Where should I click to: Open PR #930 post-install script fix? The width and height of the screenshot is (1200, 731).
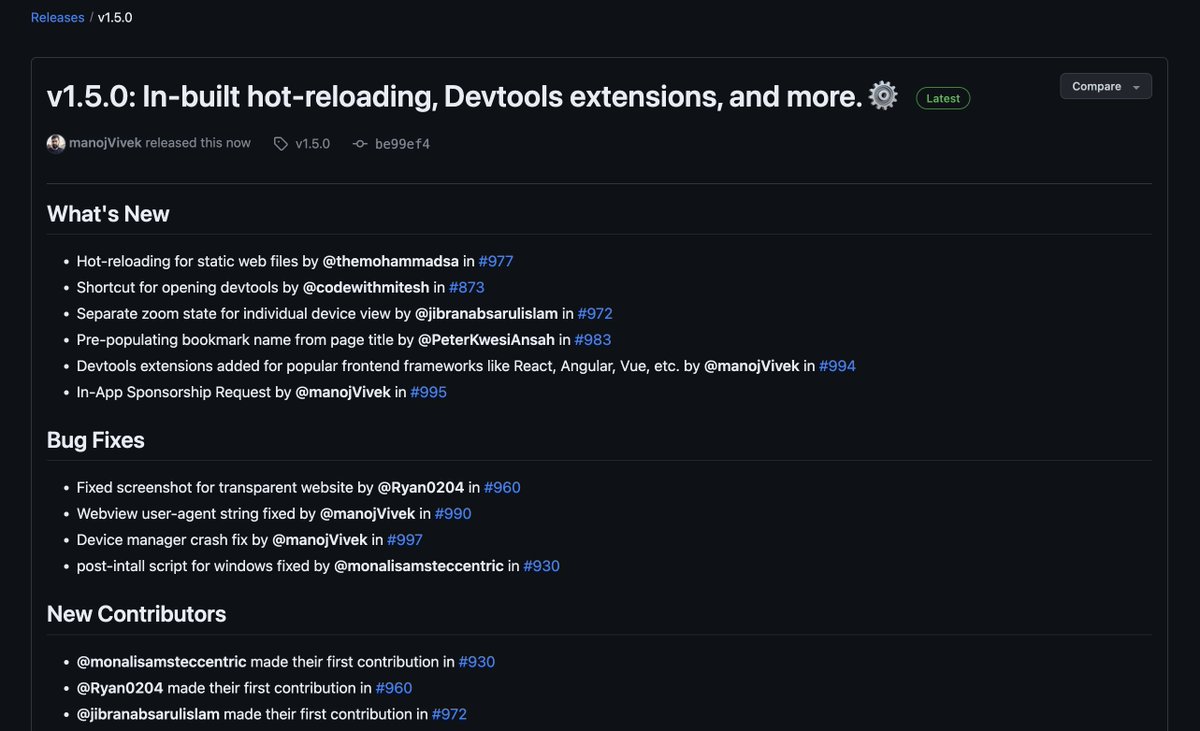tap(541, 565)
